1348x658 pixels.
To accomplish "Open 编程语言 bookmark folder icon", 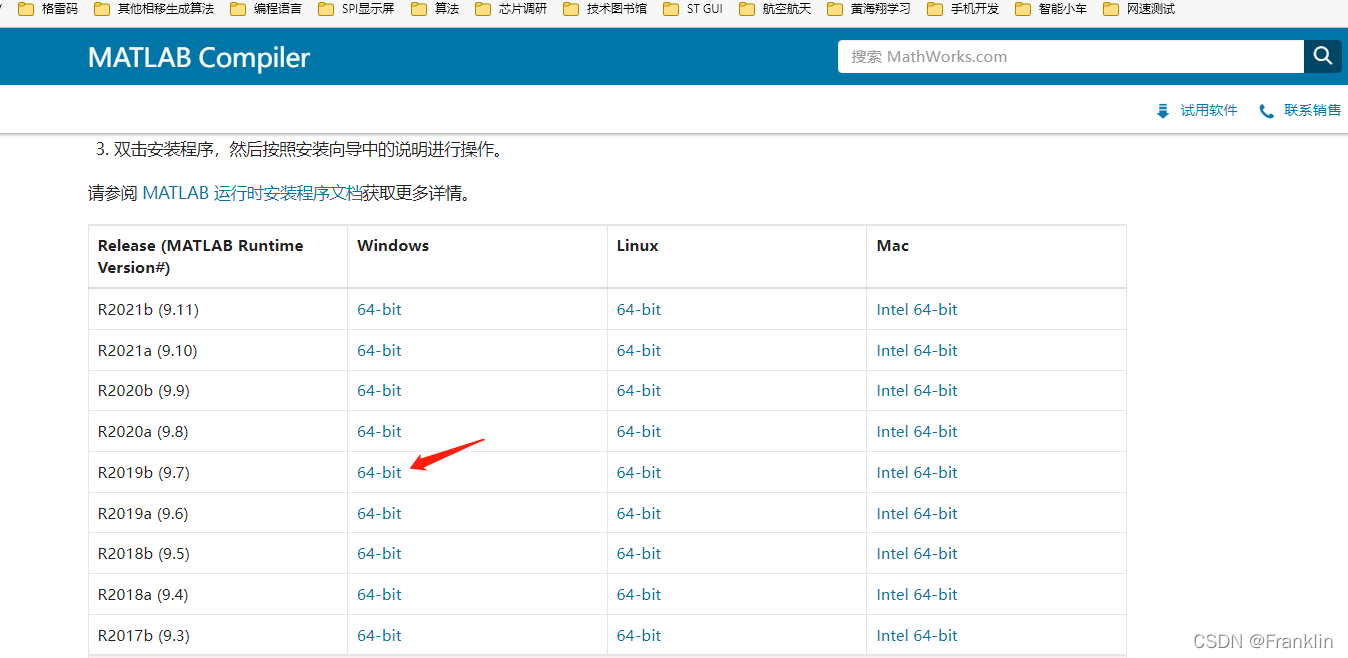I will pyautogui.click(x=237, y=9).
